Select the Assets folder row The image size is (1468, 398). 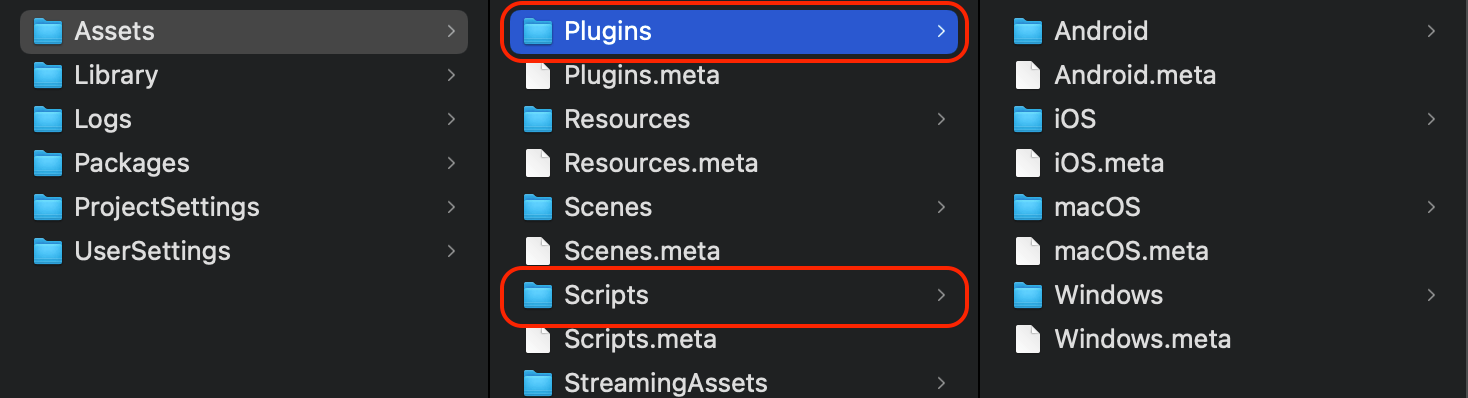click(x=244, y=31)
